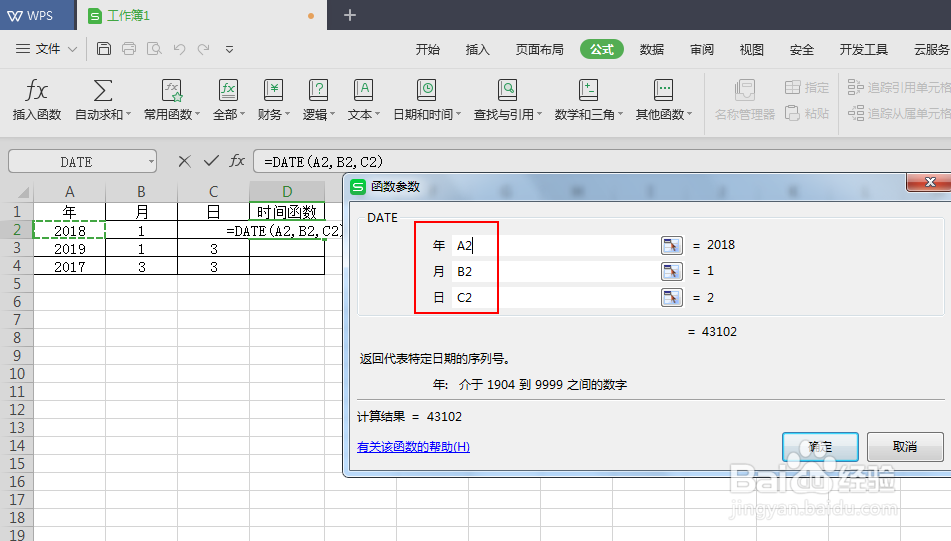Image resolution: width=951 pixels, height=541 pixels.
Task: Click the 年 input field containing A2
Action: coord(554,246)
